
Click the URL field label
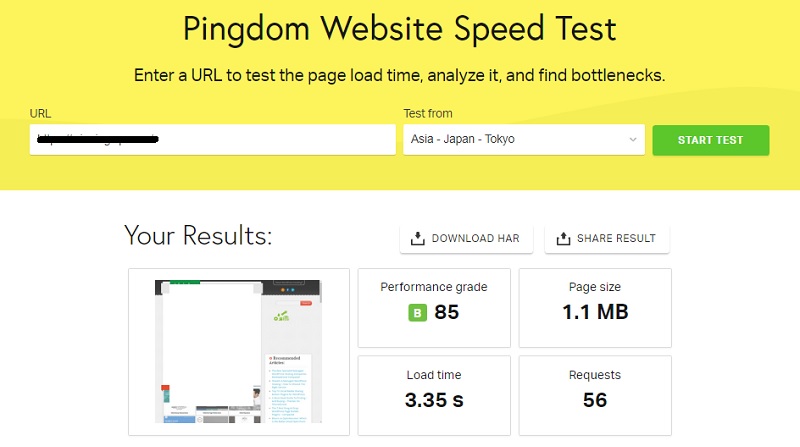[40, 113]
